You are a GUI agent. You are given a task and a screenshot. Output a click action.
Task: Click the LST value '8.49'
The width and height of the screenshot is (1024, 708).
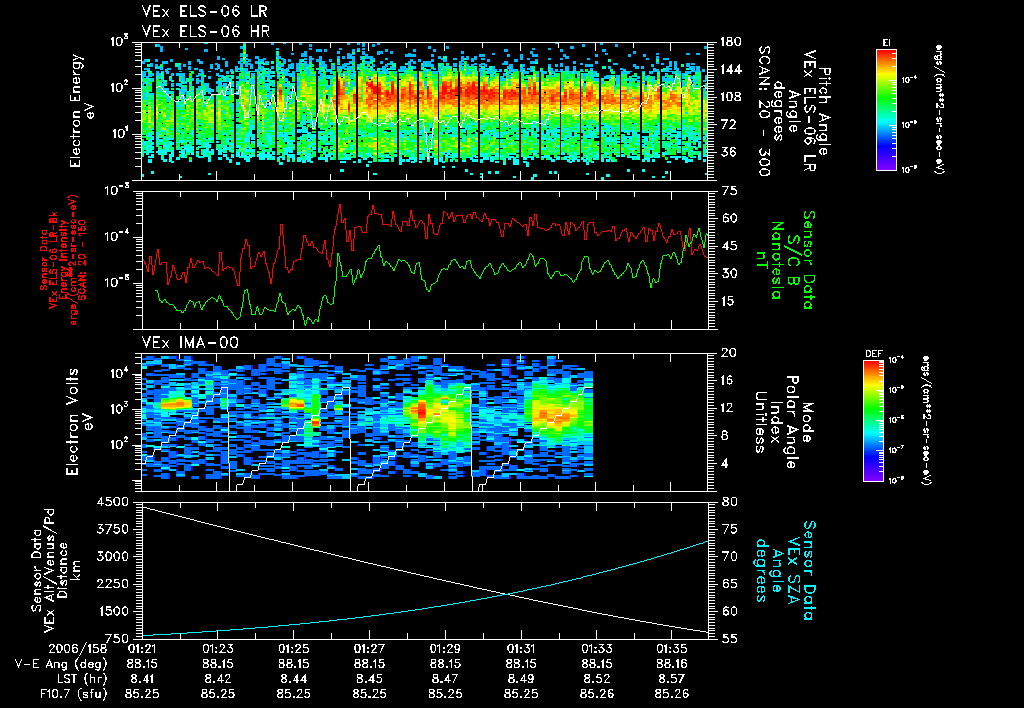[x=520, y=679]
